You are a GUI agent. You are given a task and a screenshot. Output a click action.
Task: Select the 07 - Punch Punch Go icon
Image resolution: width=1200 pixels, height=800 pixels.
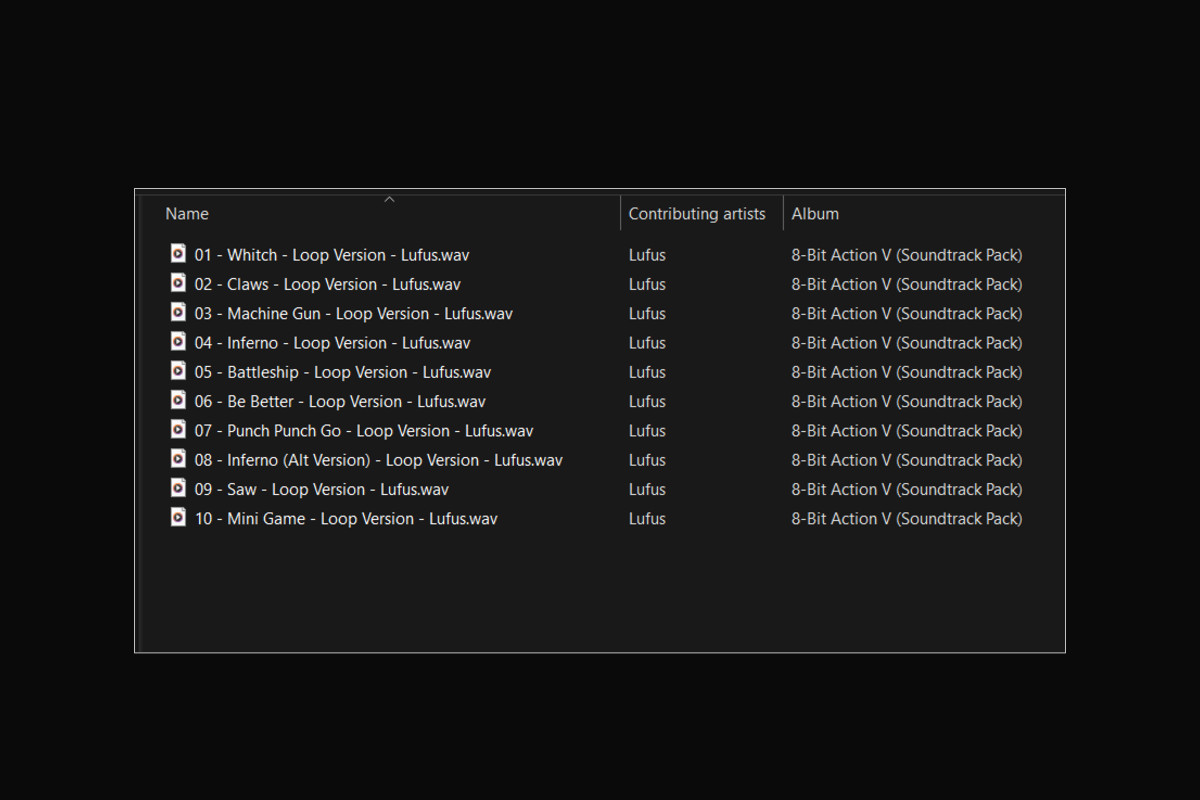[x=178, y=429]
